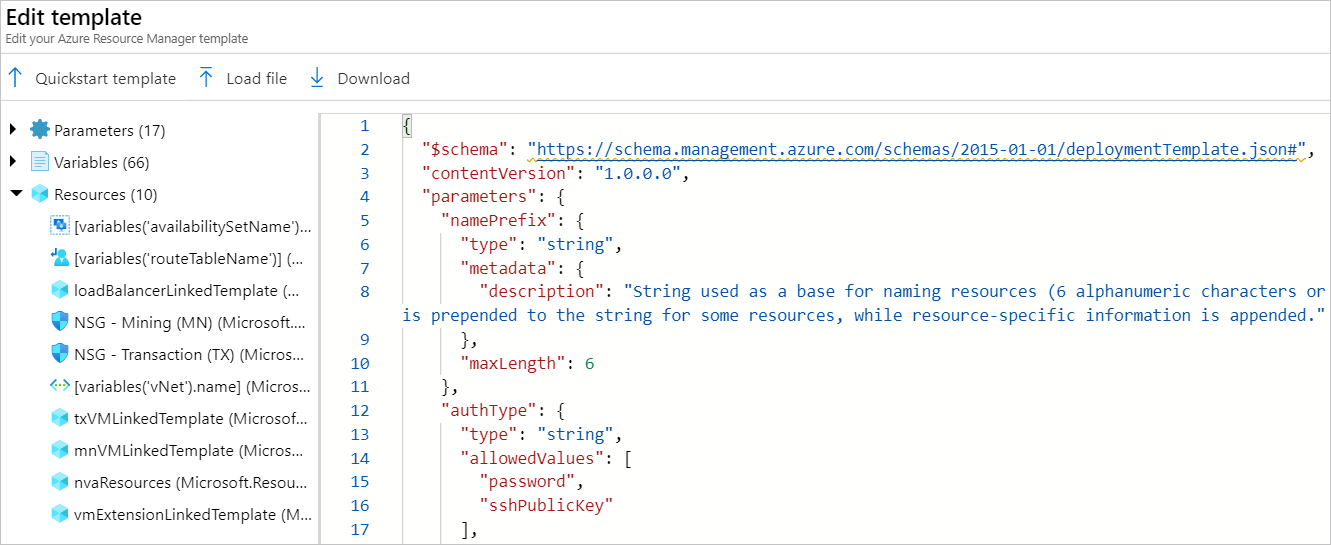
Task: Click the vNet virtual network icon
Action: pyautogui.click(x=59, y=386)
